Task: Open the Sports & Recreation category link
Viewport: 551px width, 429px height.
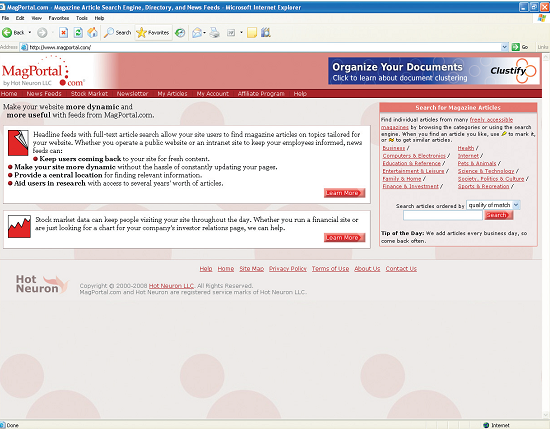Action: coord(484,186)
